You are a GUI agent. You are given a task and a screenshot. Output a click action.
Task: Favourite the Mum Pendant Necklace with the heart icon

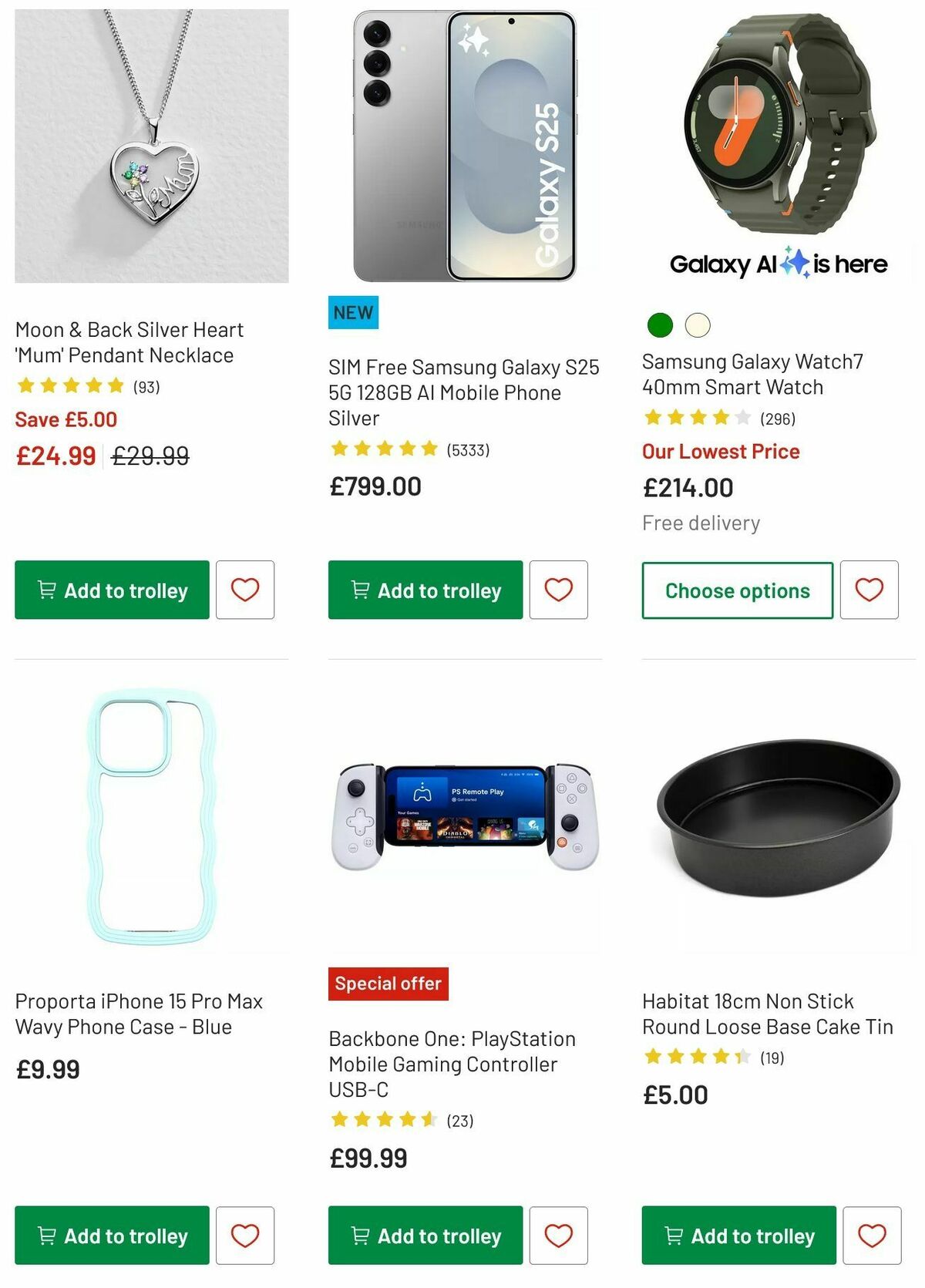[245, 590]
